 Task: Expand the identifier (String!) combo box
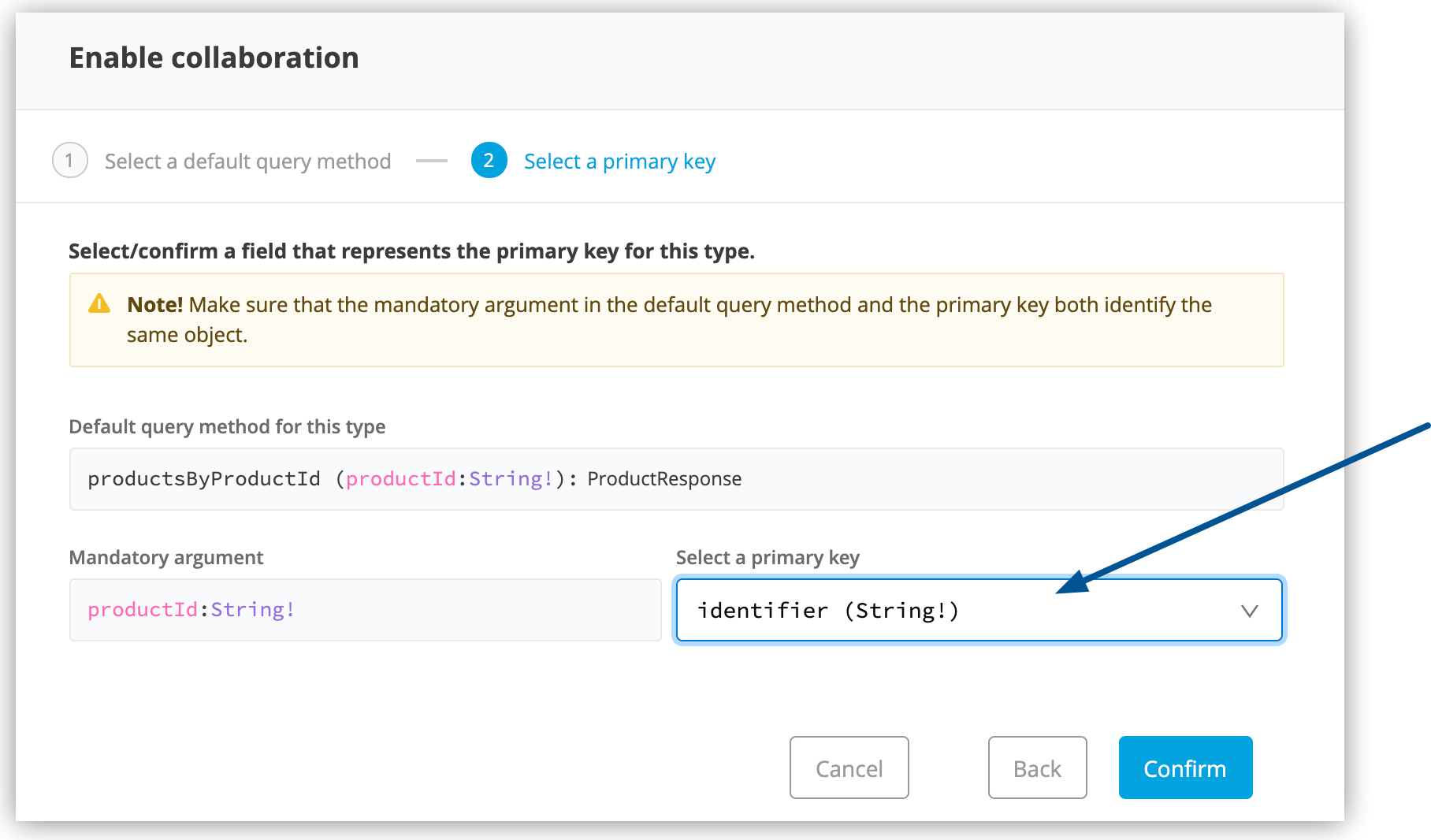click(x=977, y=610)
